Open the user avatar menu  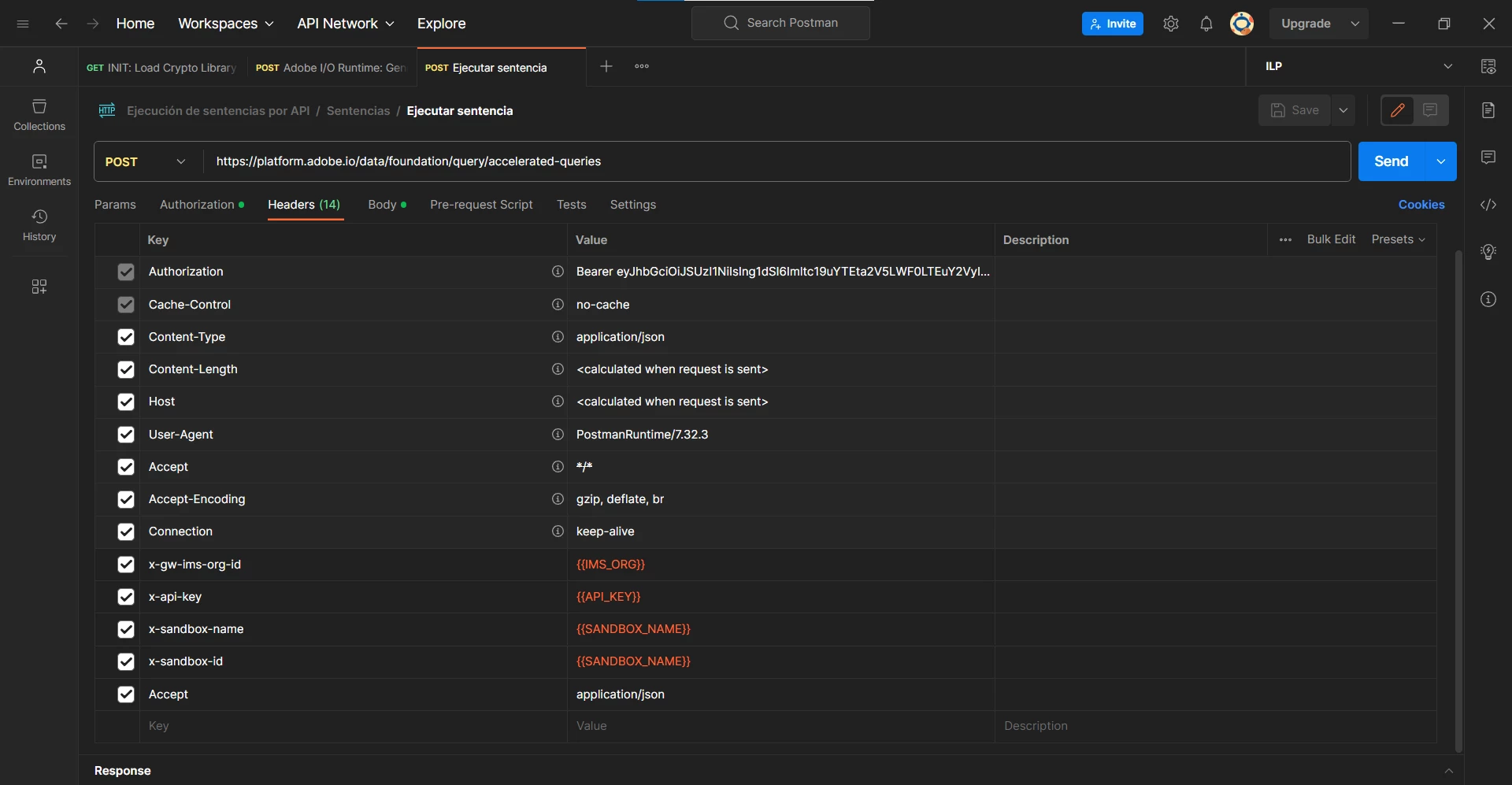point(1242,24)
